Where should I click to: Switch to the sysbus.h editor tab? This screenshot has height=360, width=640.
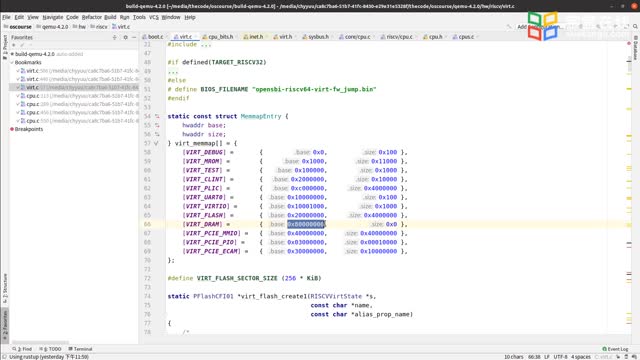[318, 37]
